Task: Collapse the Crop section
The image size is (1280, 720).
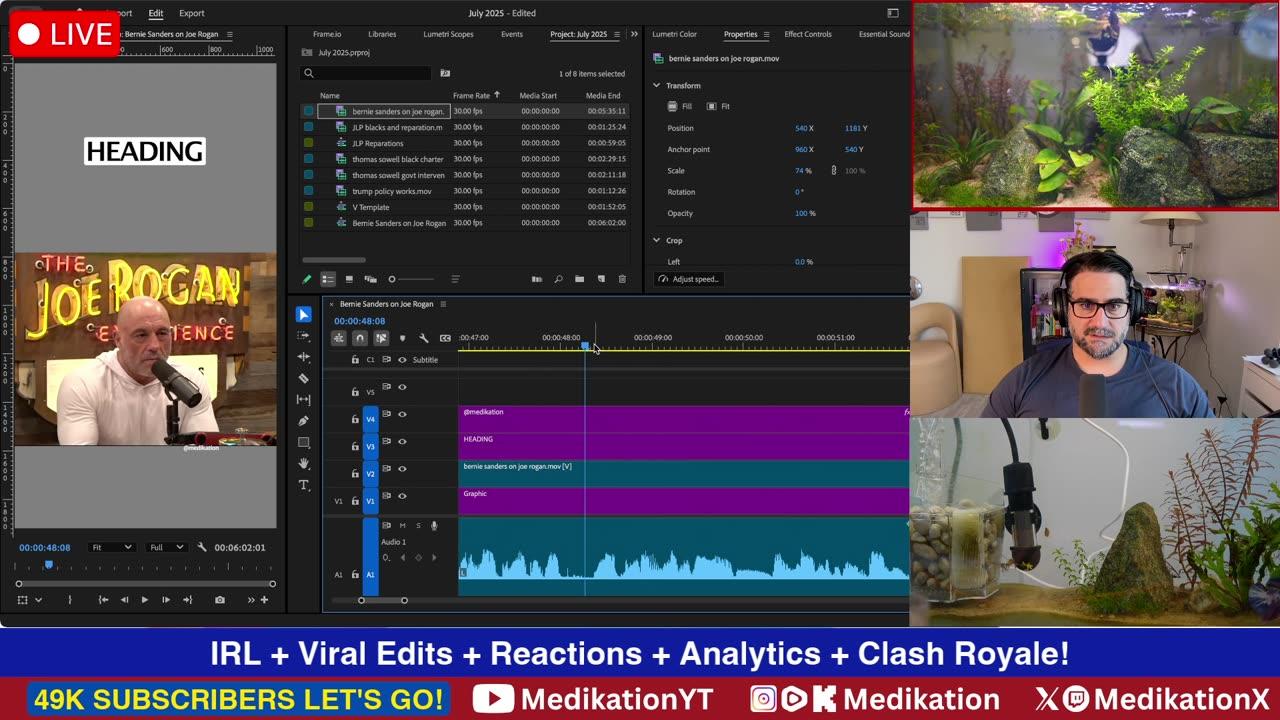Action: [x=657, y=240]
